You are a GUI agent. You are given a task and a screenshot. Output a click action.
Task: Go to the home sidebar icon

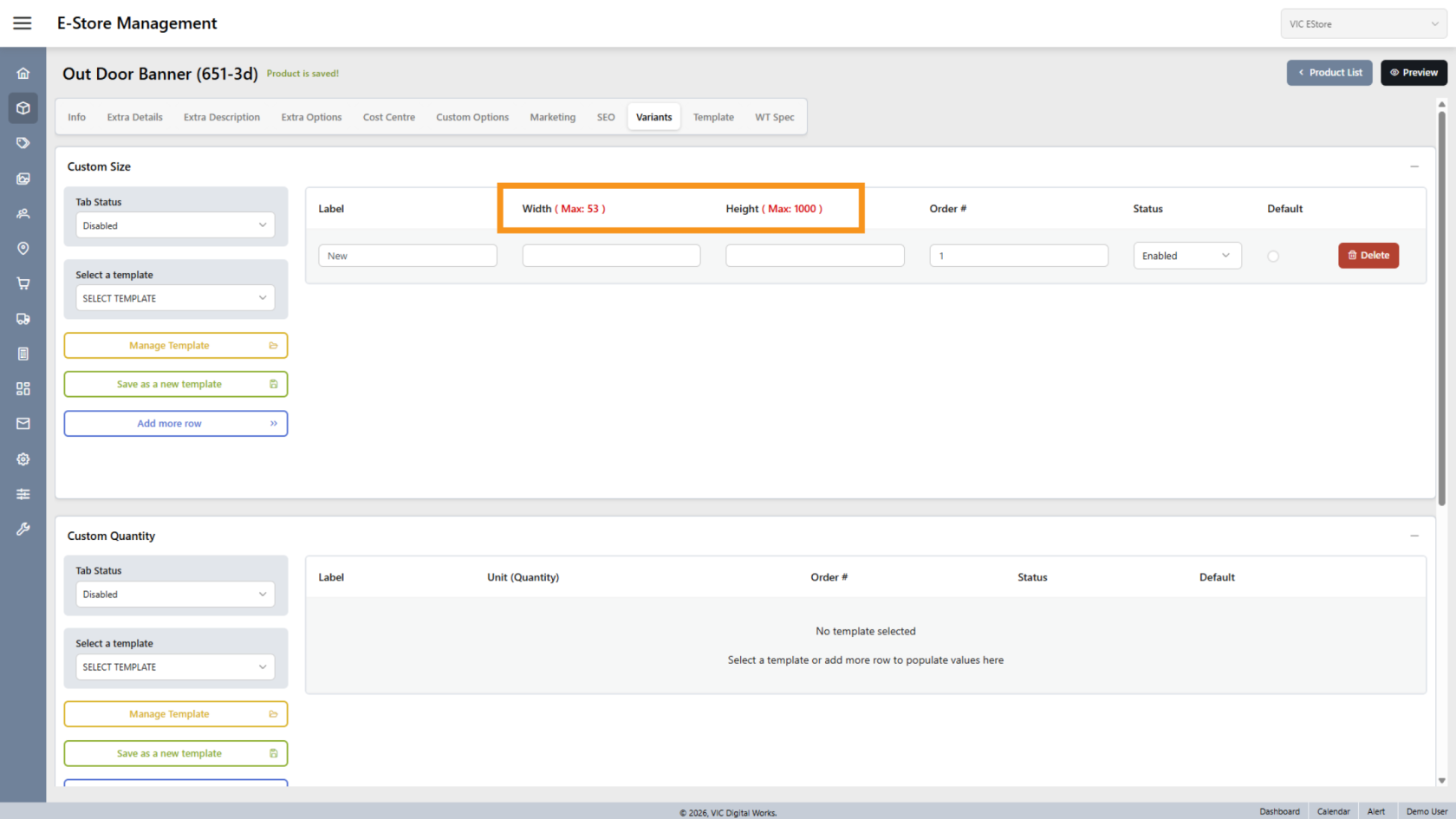[23, 74]
